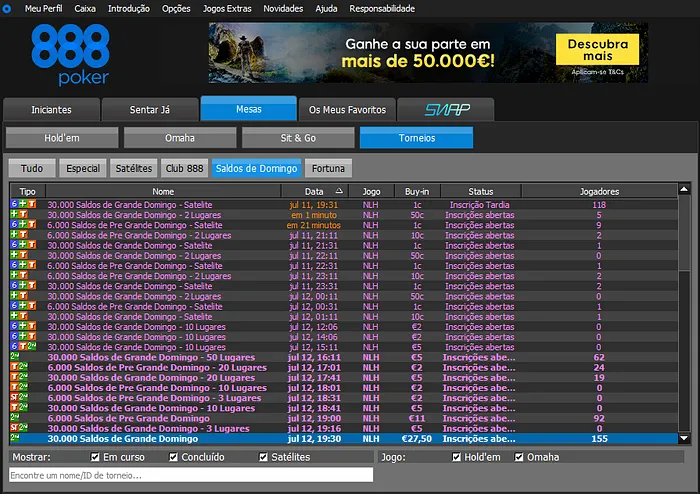Image resolution: width=700 pixels, height=494 pixels.
Task: Click the green 2nd icon in the jul 12, 15:11 row
Action: [32, 347]
